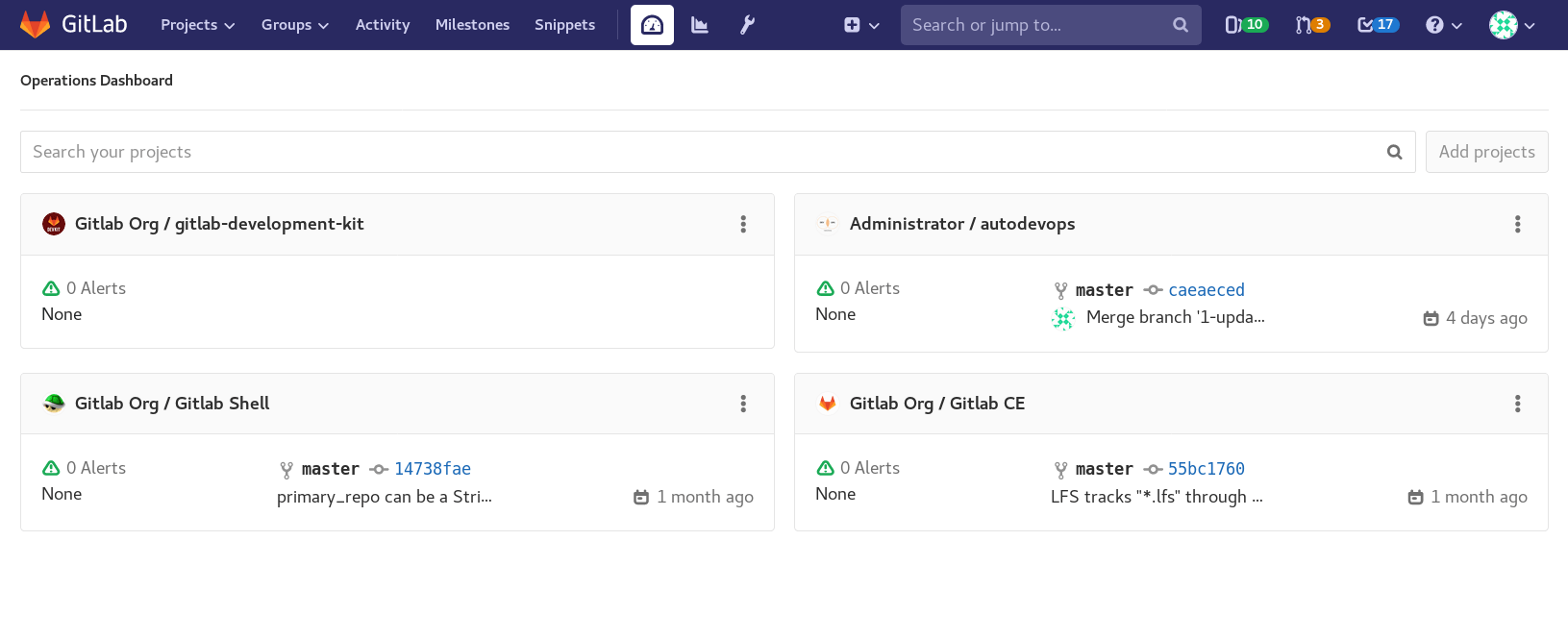
Task: Click the magnifier icon in project search
Action: point(1394,152)
